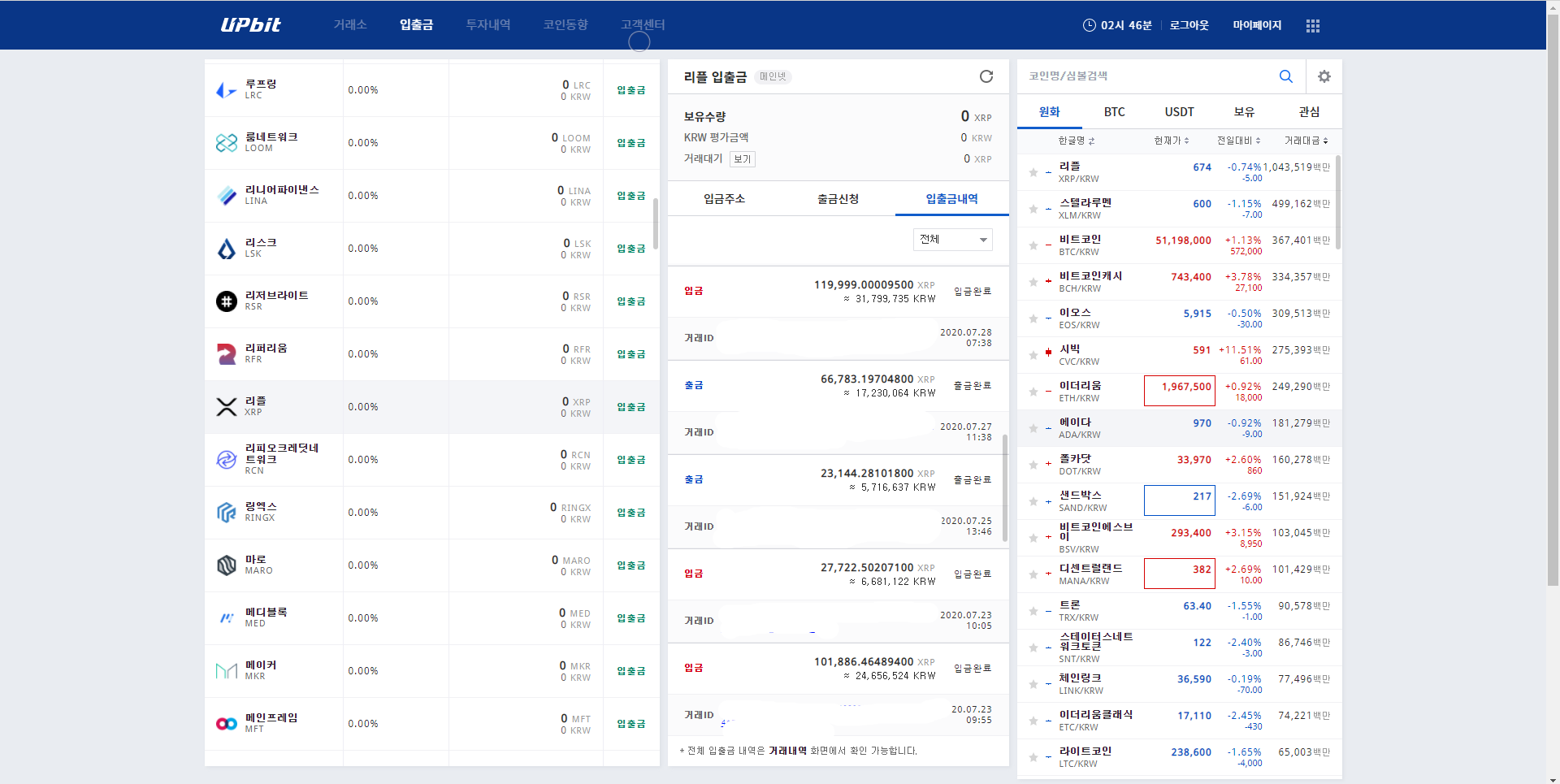The image size is (1560, 784).
Task: Click 입출금 button for 루프링 LRC
Action: 631,90
